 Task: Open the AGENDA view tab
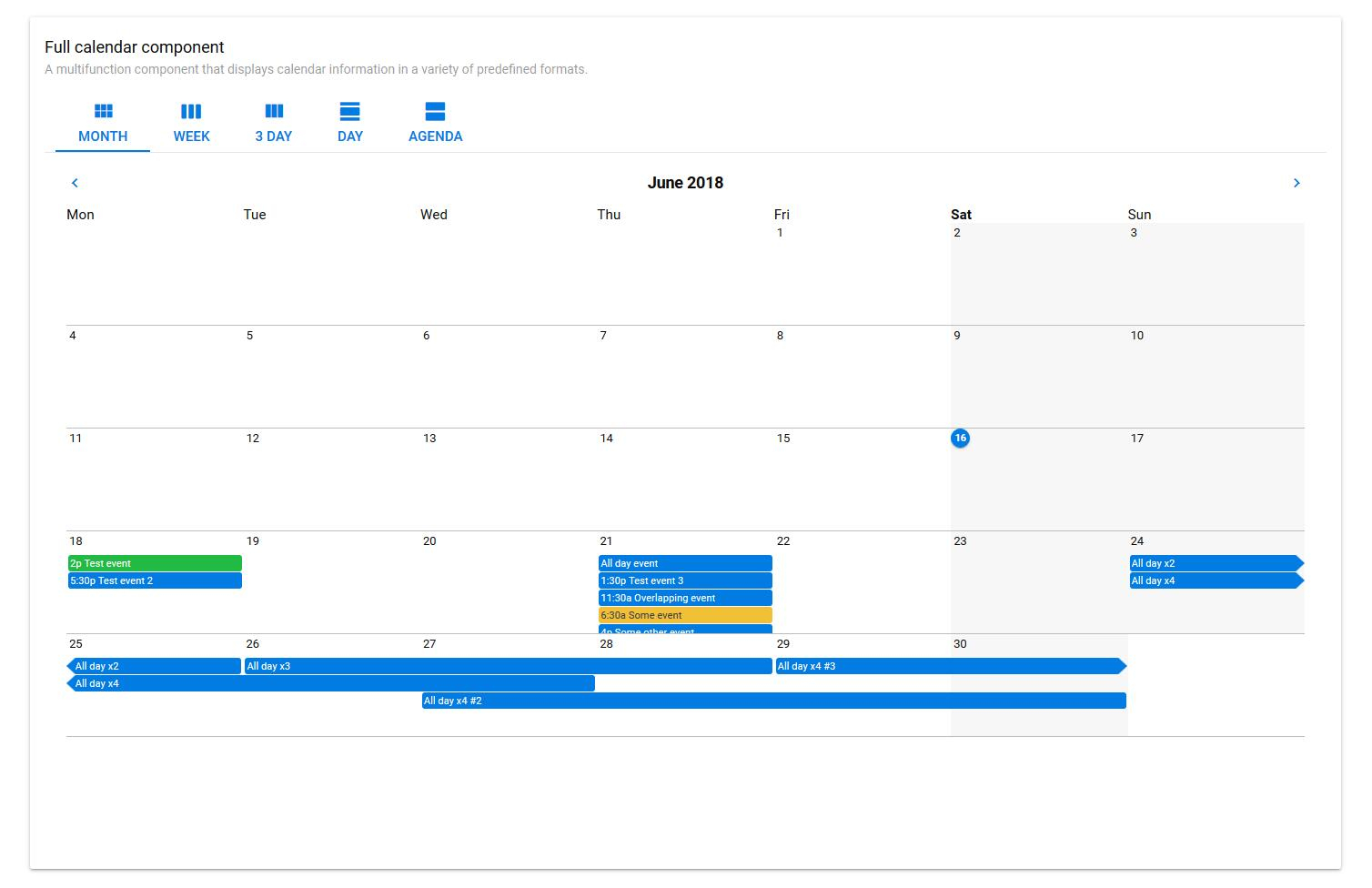pos(435,124)
